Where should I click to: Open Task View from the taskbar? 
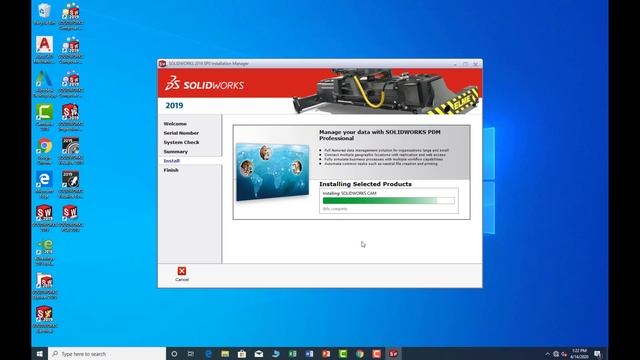point(191,354)
